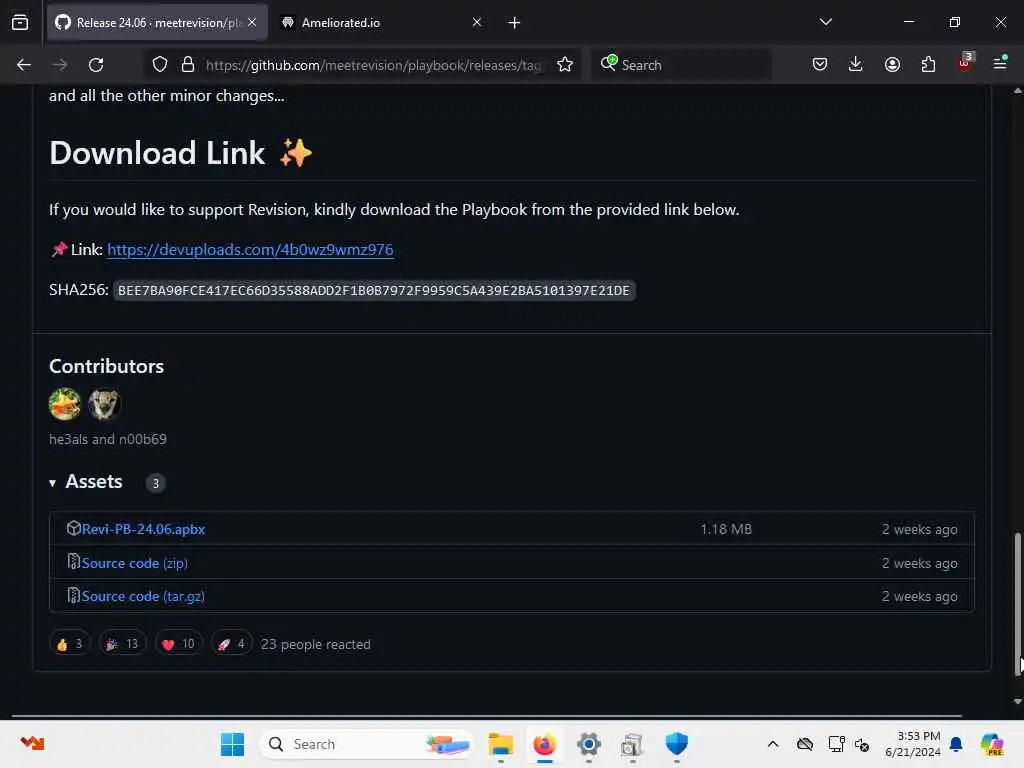Open the taskbar app next to Settings

point(632,744)
